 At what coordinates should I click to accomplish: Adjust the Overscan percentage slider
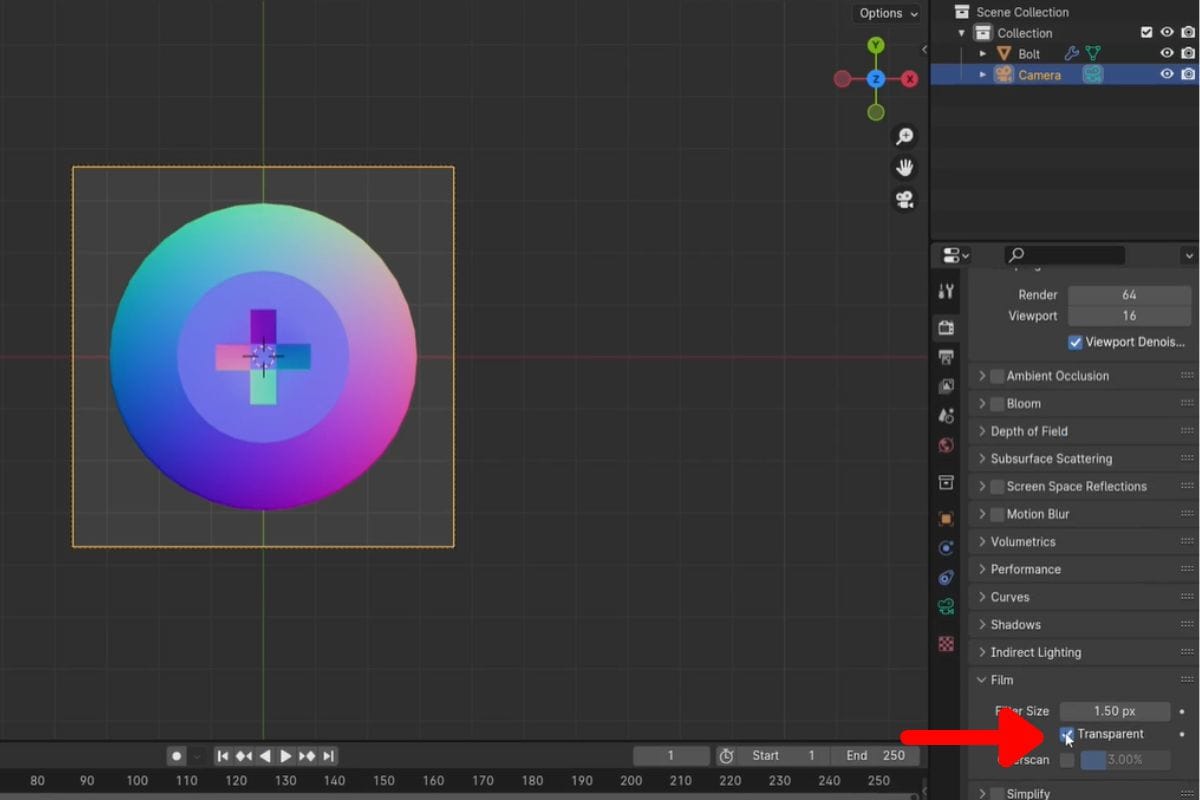coord(1124,760)
